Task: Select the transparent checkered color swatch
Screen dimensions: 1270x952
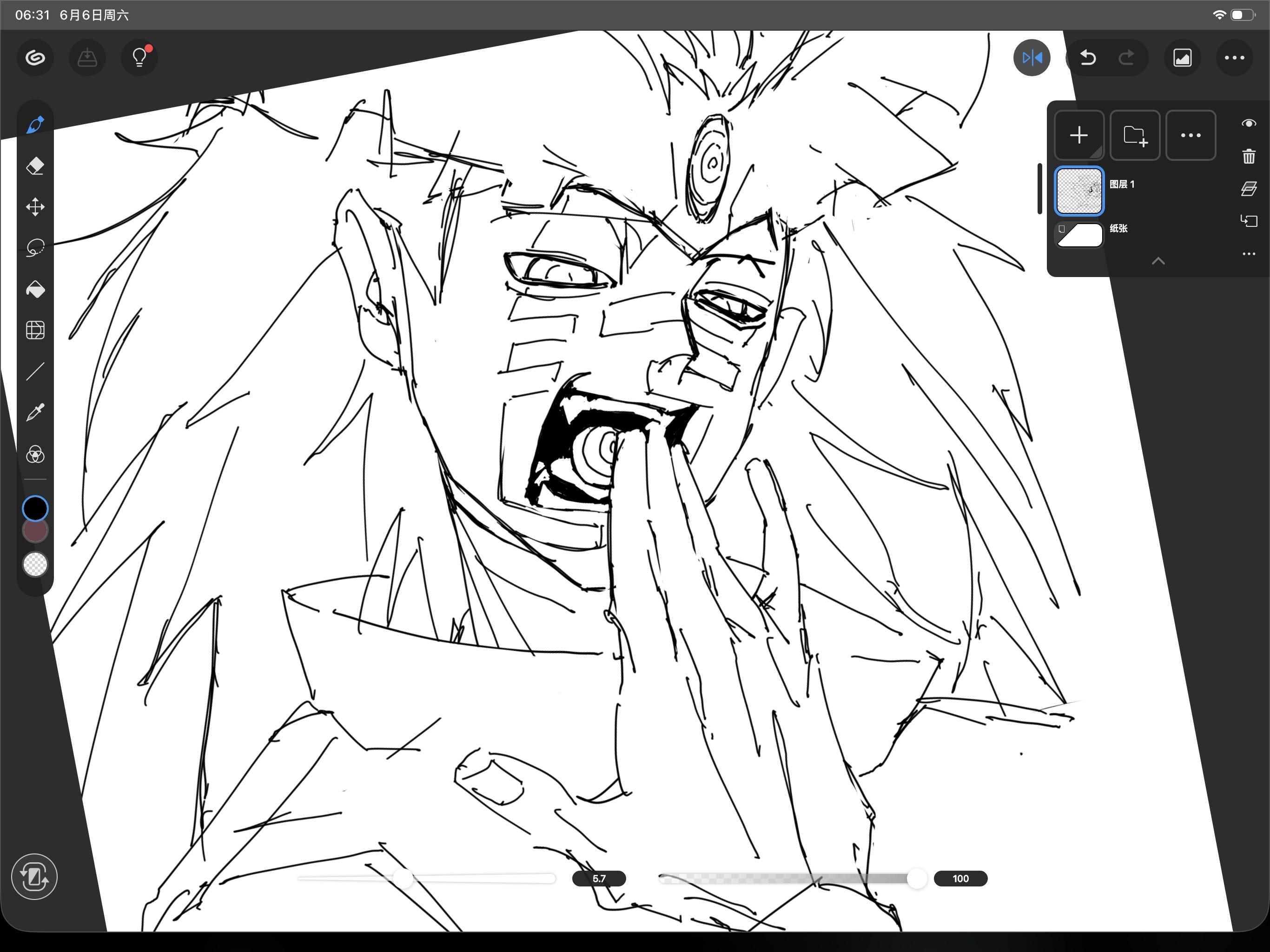Action: (x=35, y=564)
